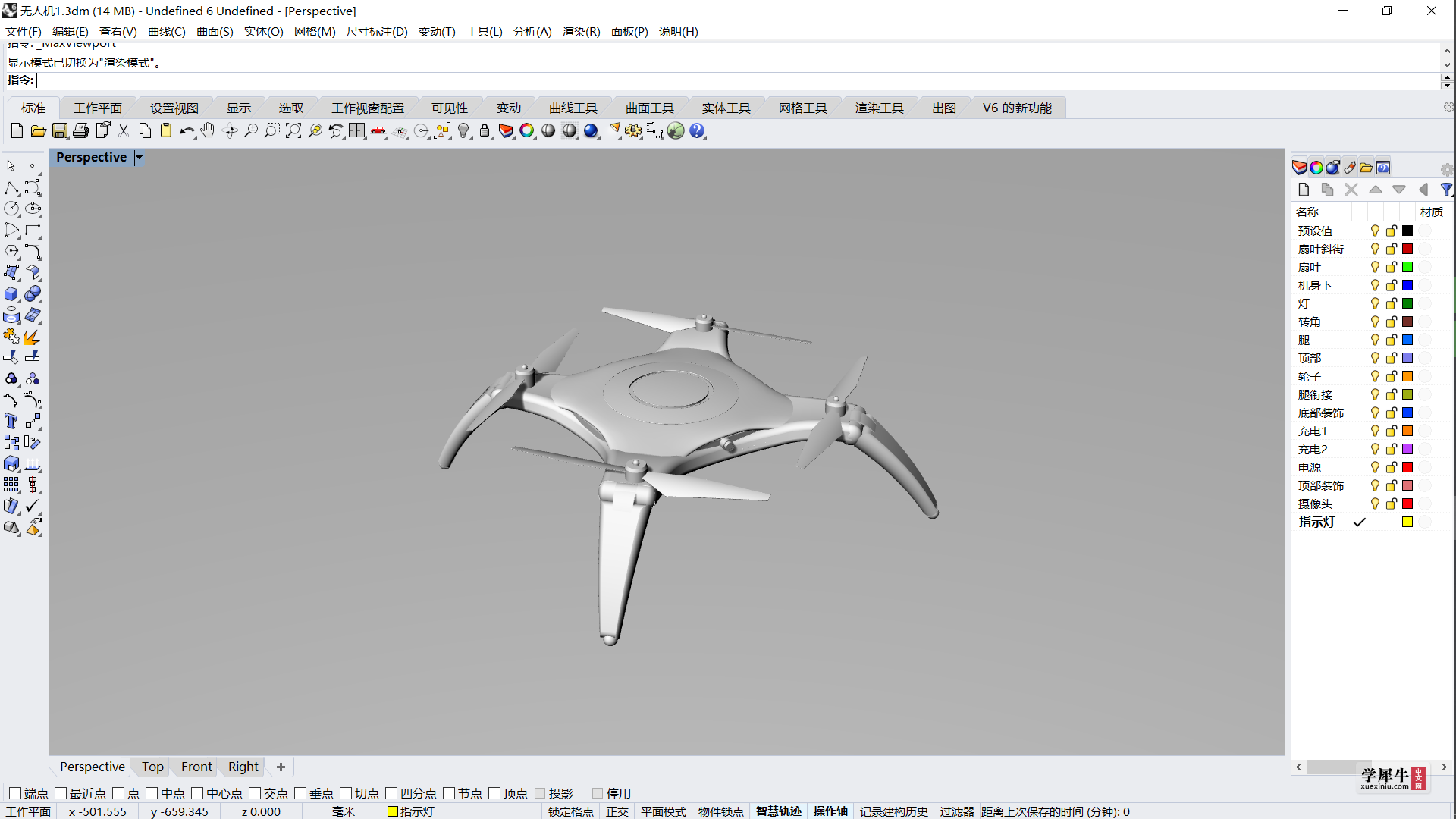Image resolution: width=1456 pixels, height=819 pixels.
Task: Click the Zoom dynamic magnifier icon
Action: [251, 131]
